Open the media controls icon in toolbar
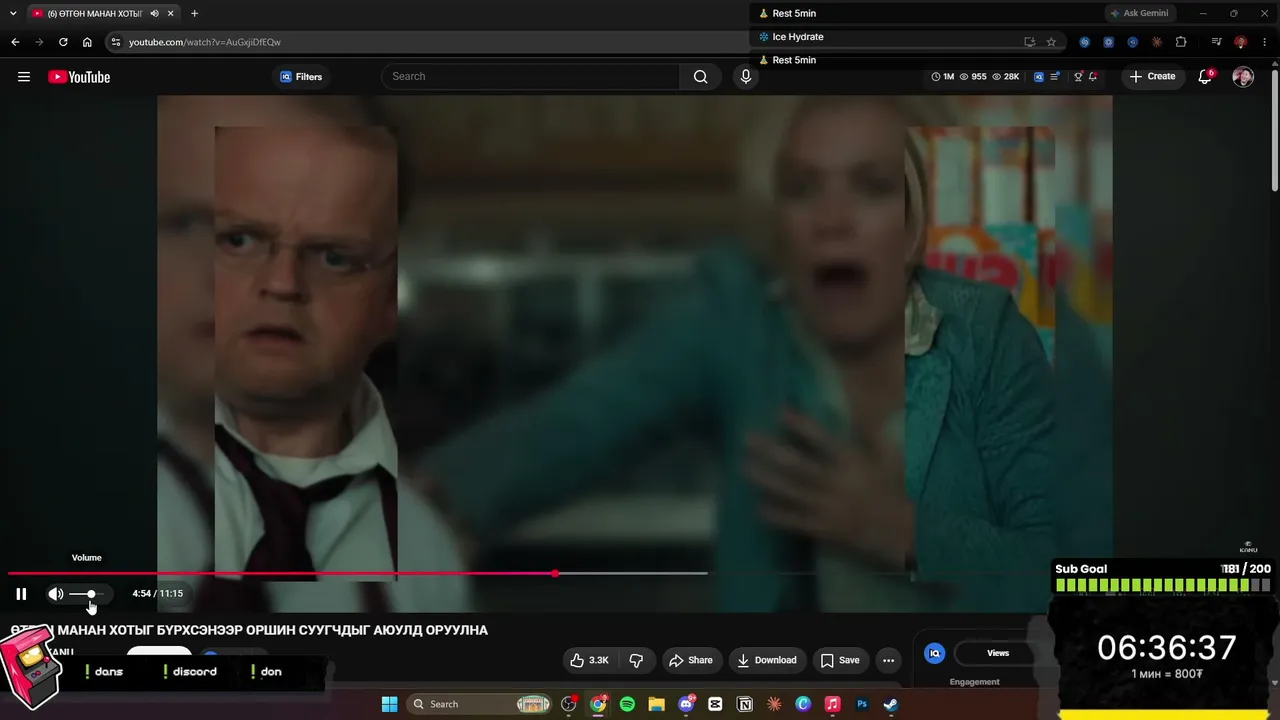The image size is (1280, 720). tap(1216, 42)
